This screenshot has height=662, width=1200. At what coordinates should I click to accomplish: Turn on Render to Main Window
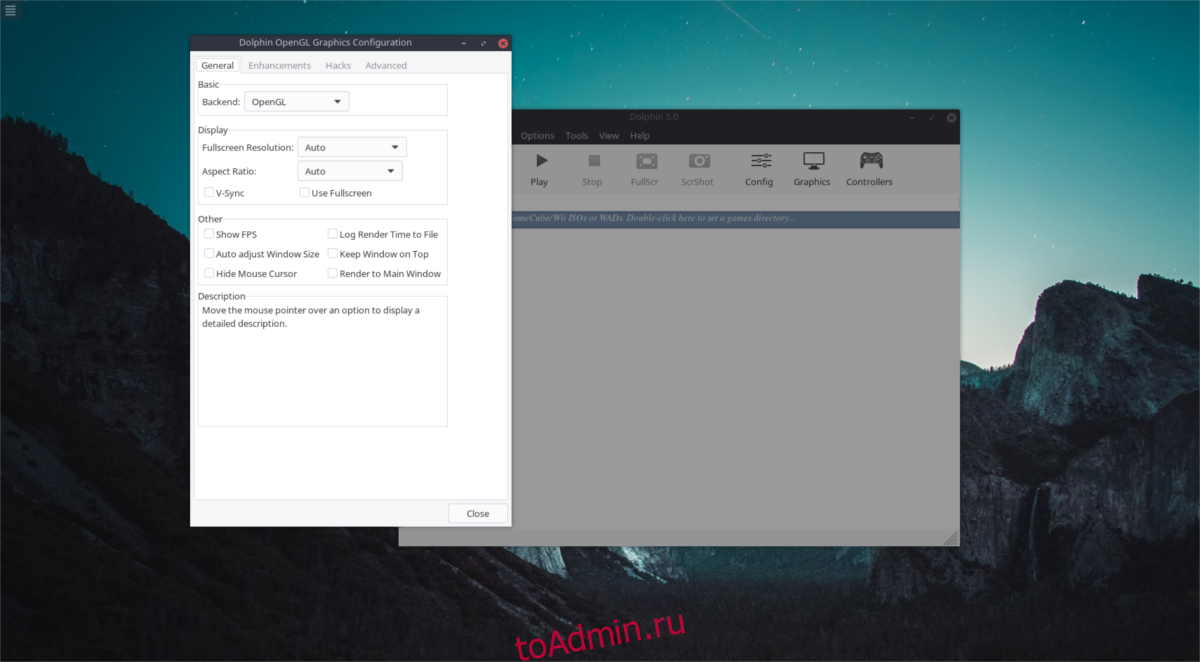tap(332, 273)
